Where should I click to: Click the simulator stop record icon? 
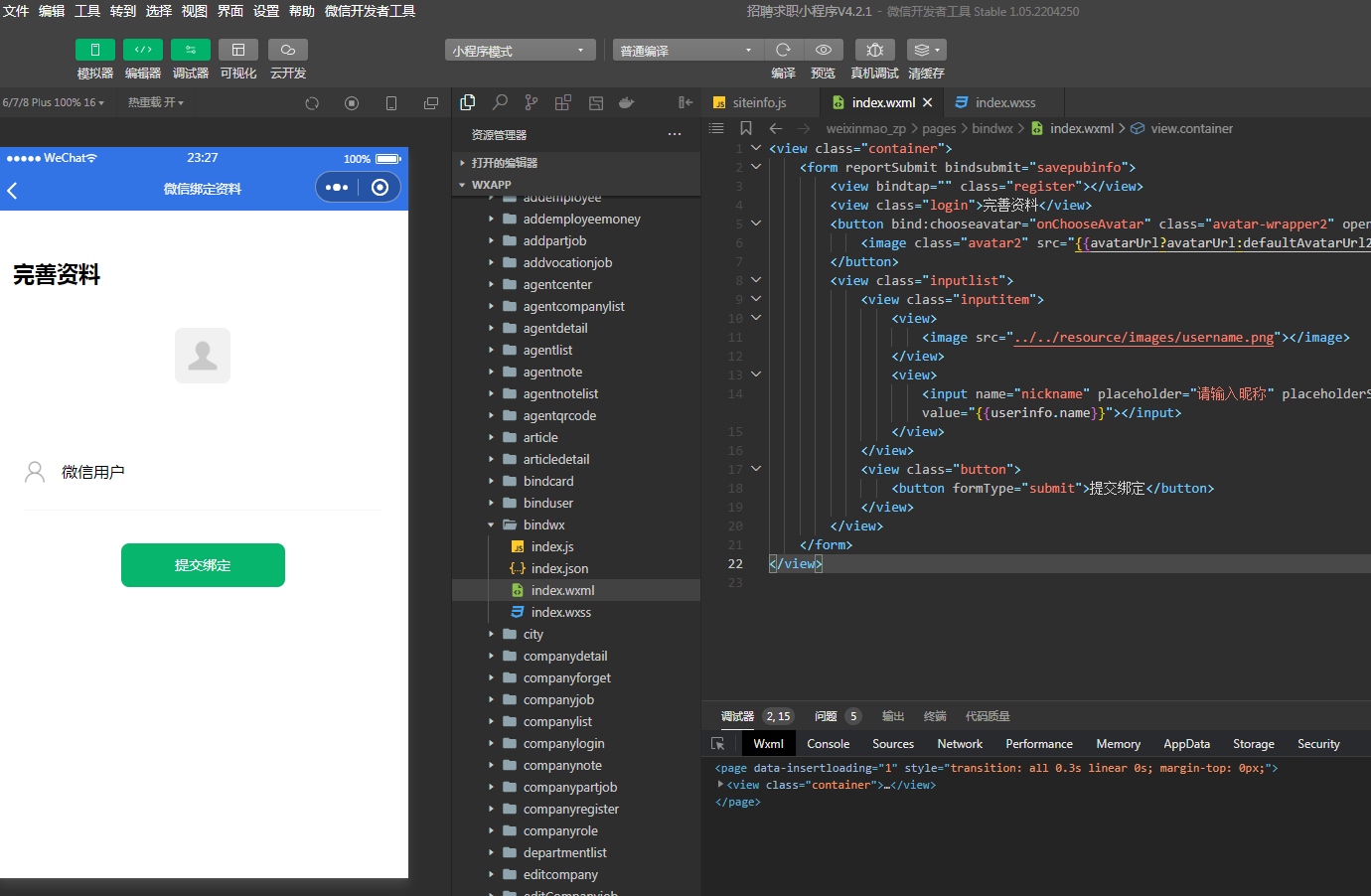pos(352,103)
